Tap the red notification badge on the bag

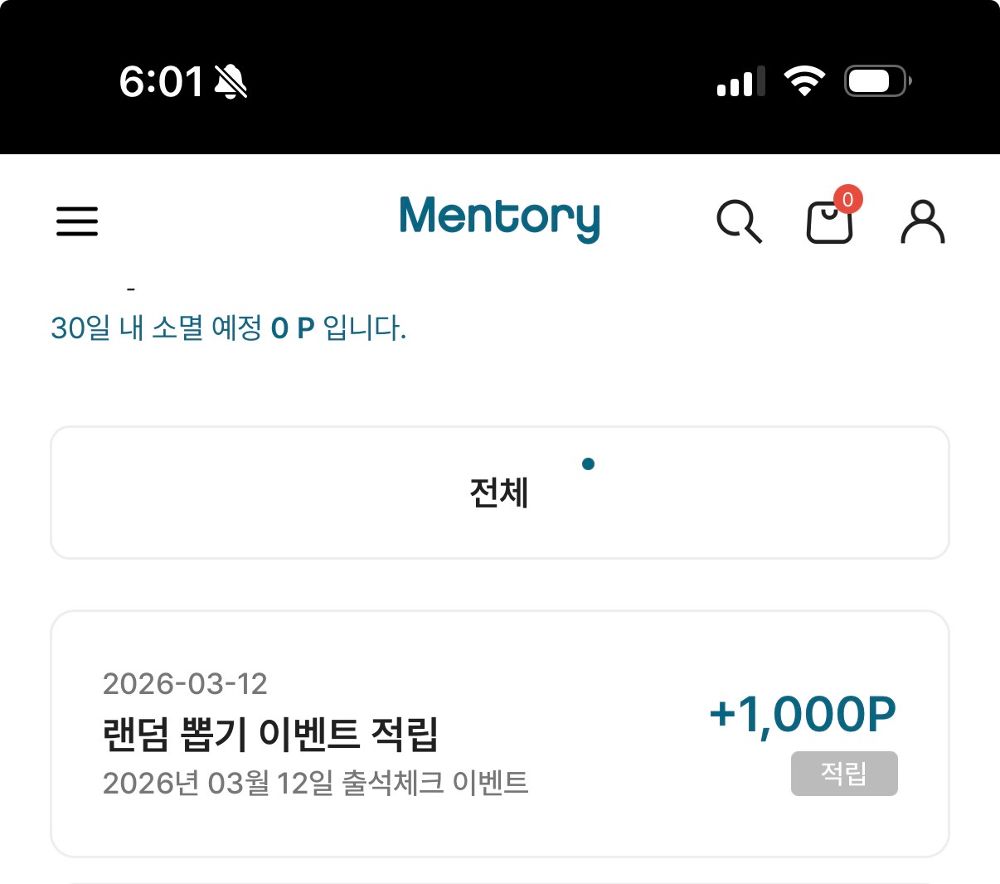coord(848,198)
